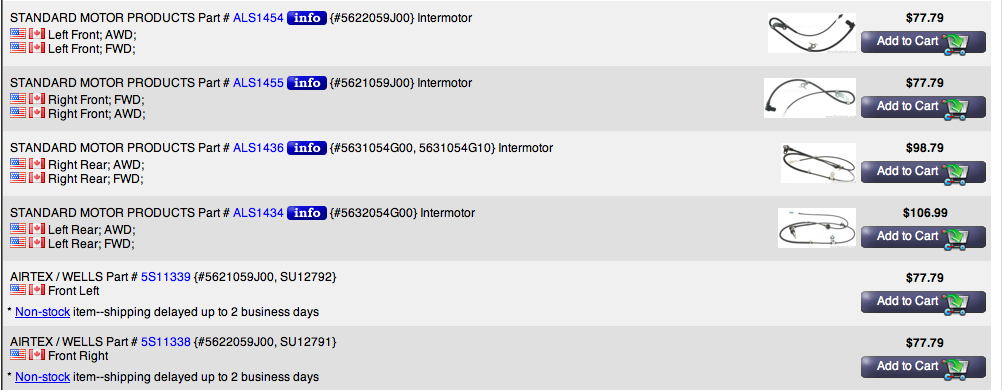Image resolution: width=1004 pixels, height=390 pixels.
Task: Open info badge next to ALS1455
Action: click(307, 83)
